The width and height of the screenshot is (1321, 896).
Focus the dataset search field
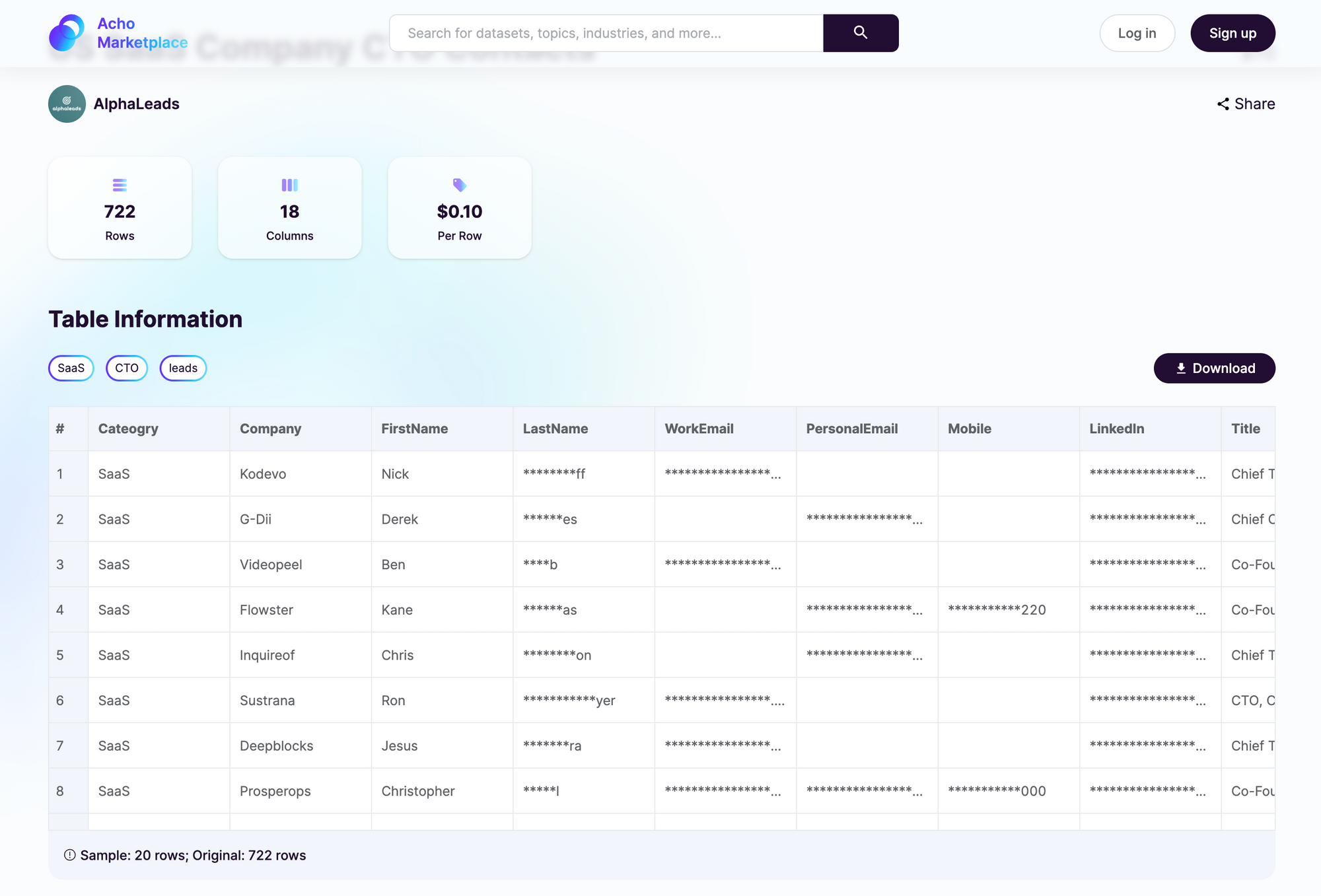(606, 33)
